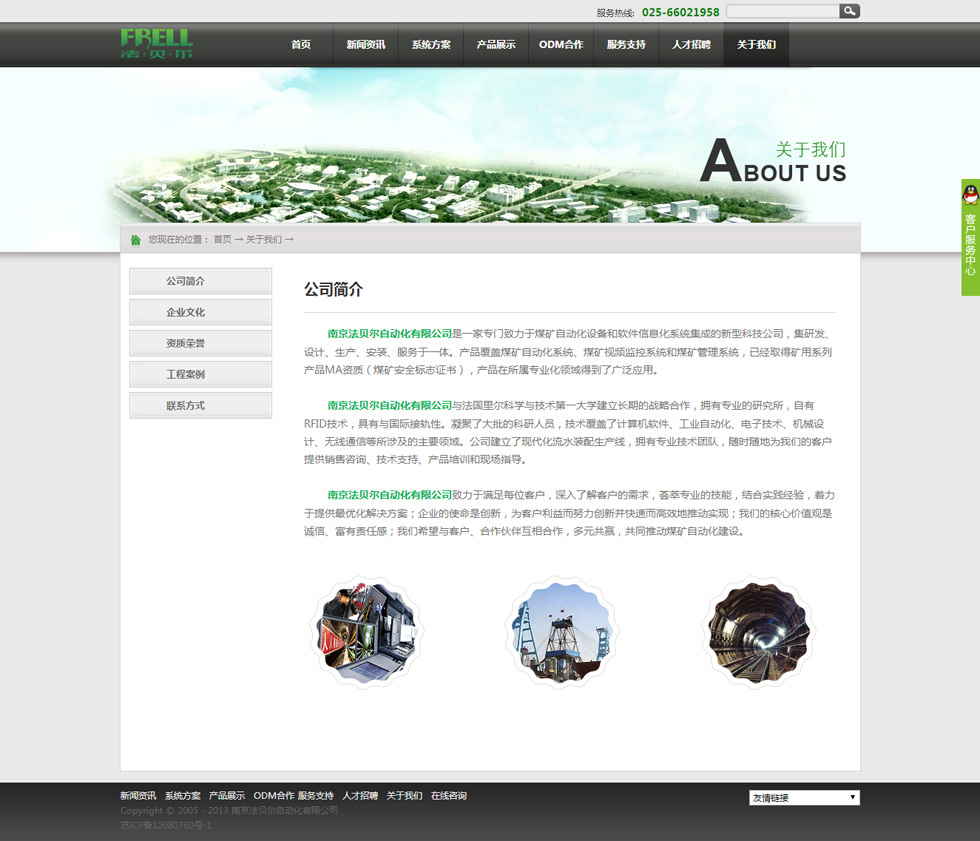Image resolution: width=980 pixels, height=841 pixels.
Task: Open 新闻资讯 in the top navigation
Action: pyautogui.click(x=366, y=45)
